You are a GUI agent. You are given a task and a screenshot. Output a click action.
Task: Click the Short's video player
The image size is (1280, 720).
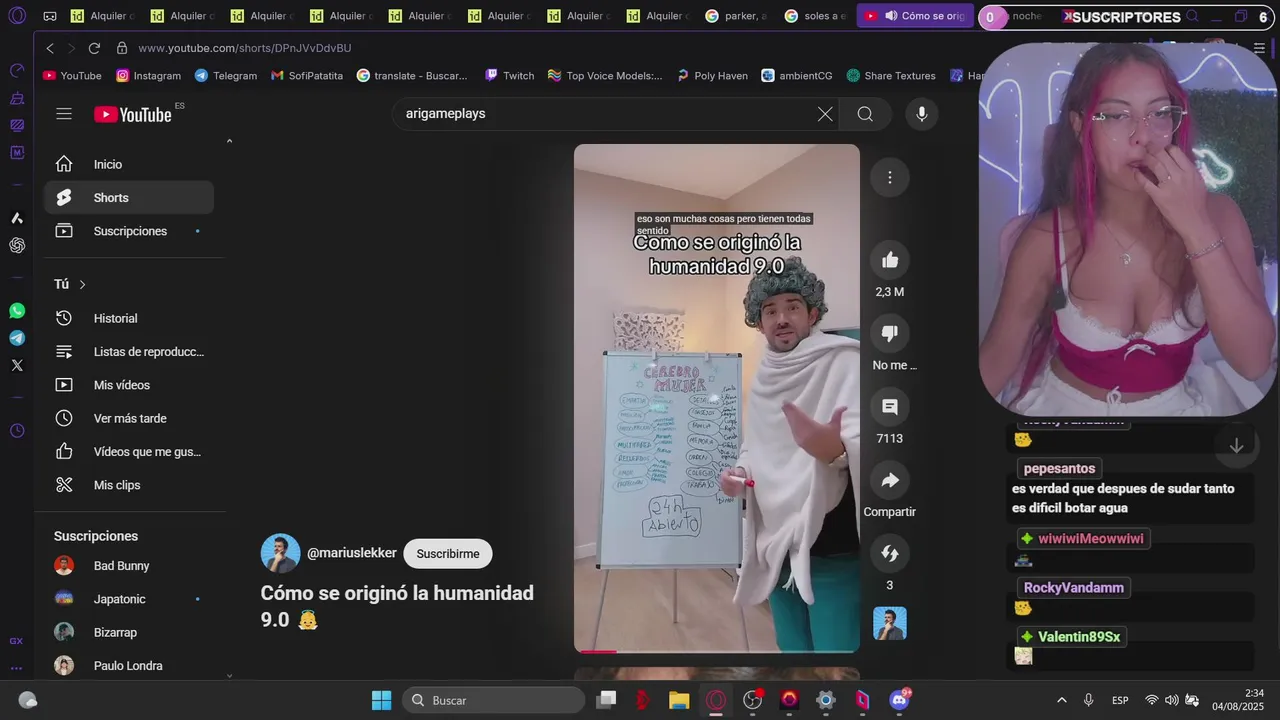coord(717,398)
